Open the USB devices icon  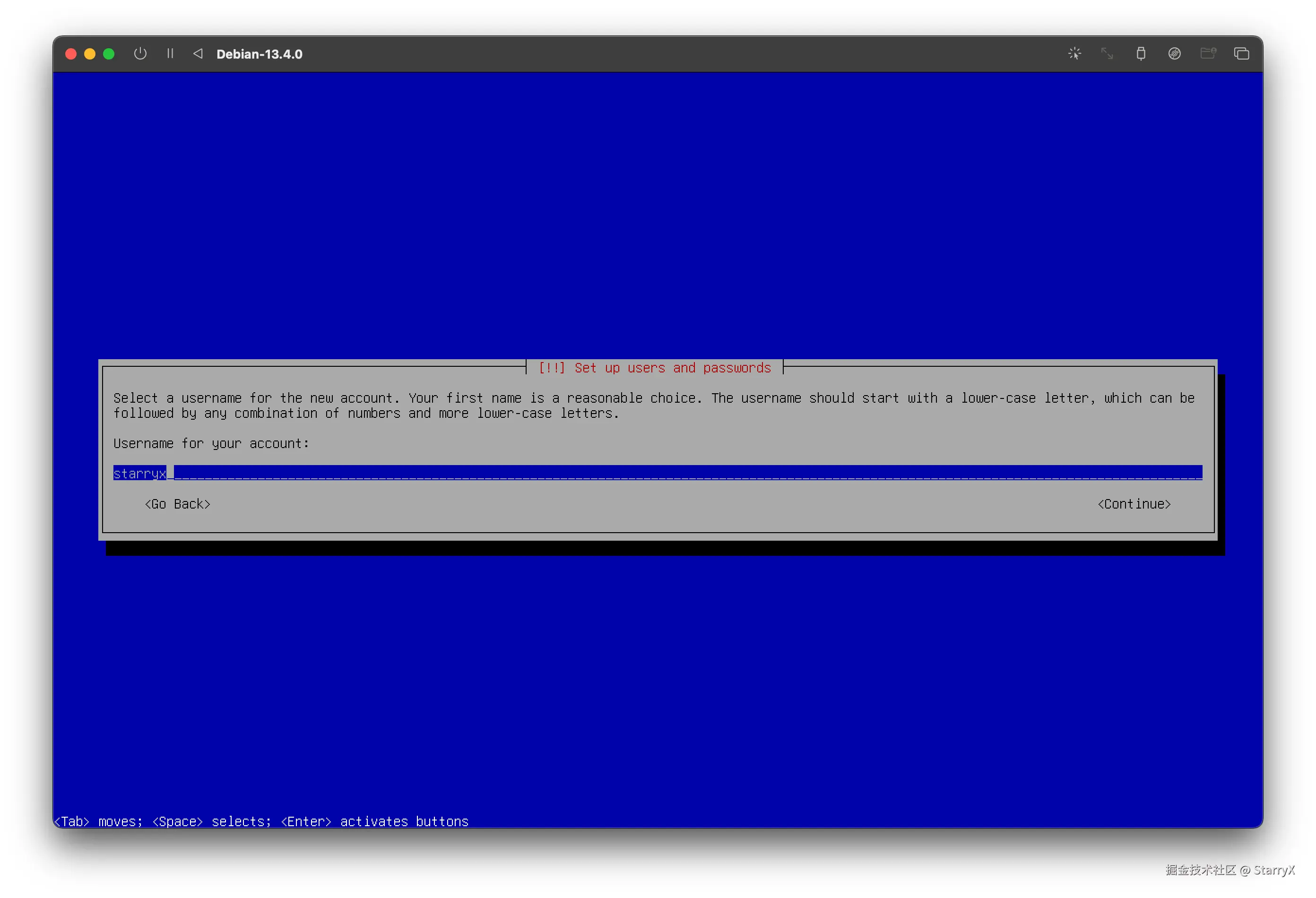coord(1141,54)
